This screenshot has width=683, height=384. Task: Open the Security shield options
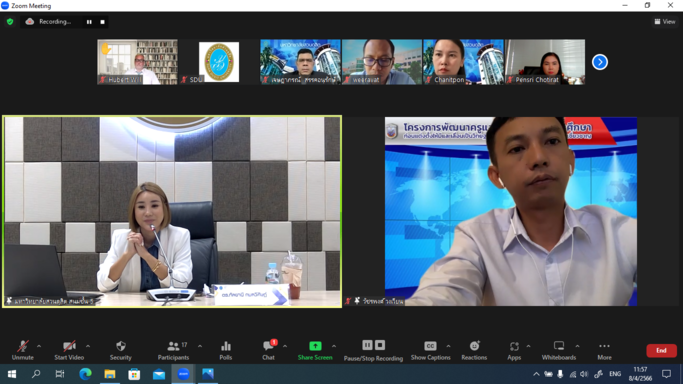coord(121,350)
